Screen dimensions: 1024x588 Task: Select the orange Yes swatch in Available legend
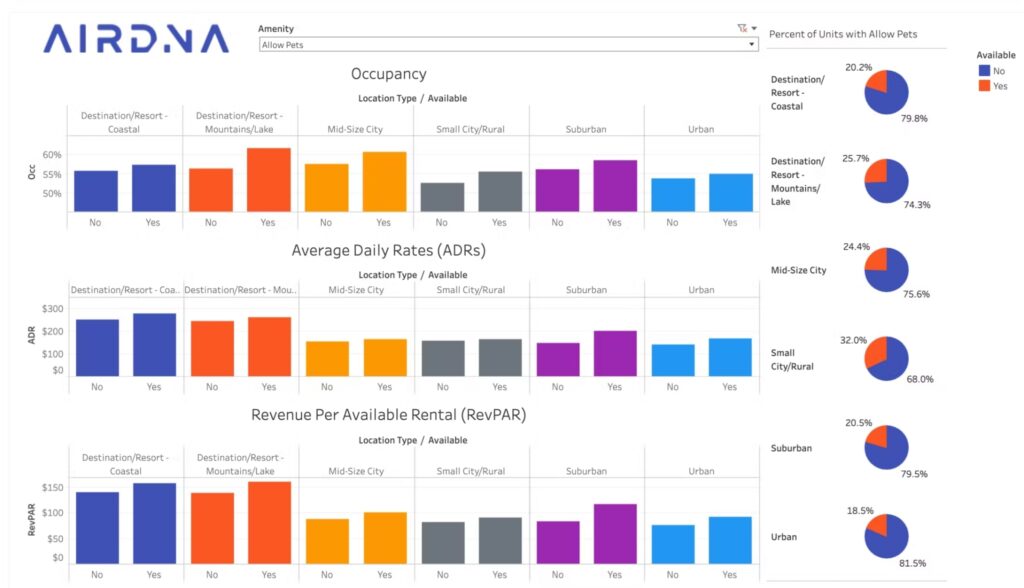click(x=984, y=86)
